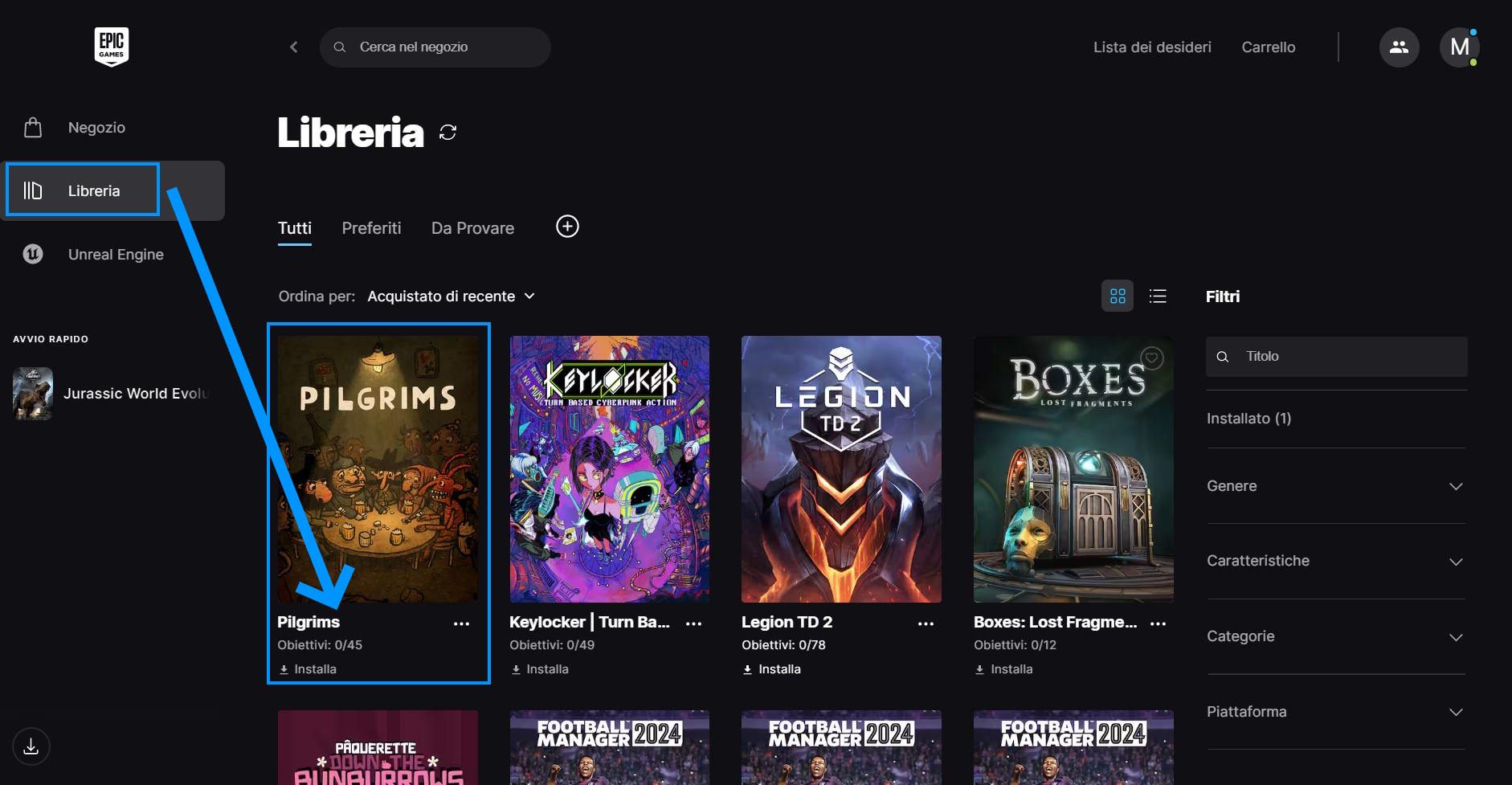Open the Boxes: Lost Fragments three-dot menu
1512x785 pixels.
click(1158, 624)
